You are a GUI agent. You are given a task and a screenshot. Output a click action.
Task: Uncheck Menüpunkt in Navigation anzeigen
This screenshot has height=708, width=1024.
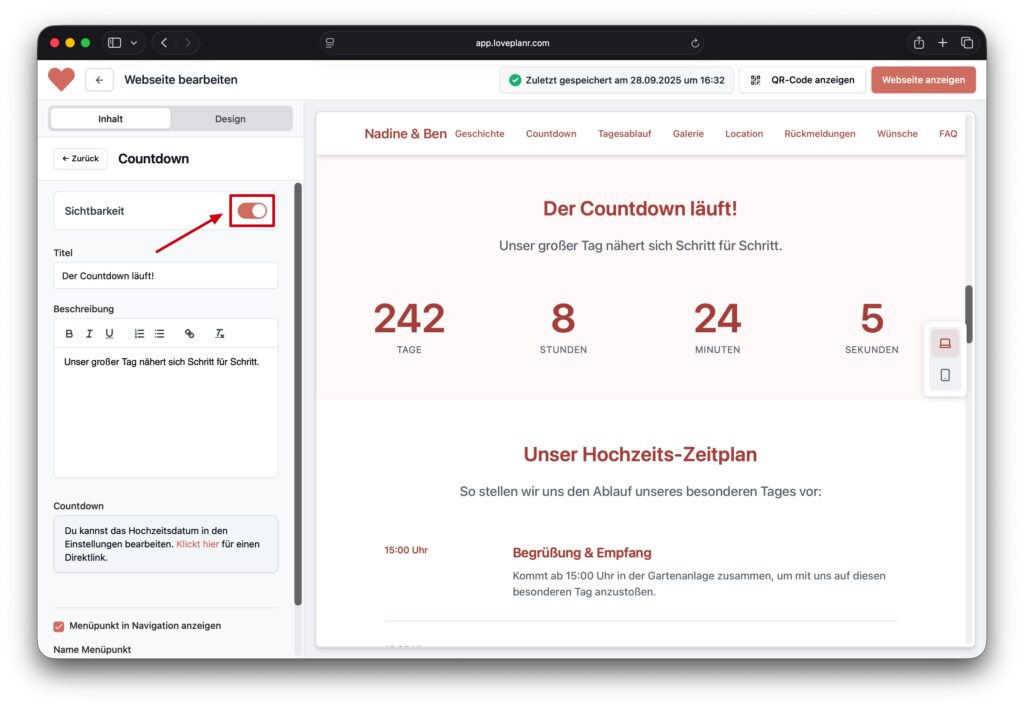[59, 626]
